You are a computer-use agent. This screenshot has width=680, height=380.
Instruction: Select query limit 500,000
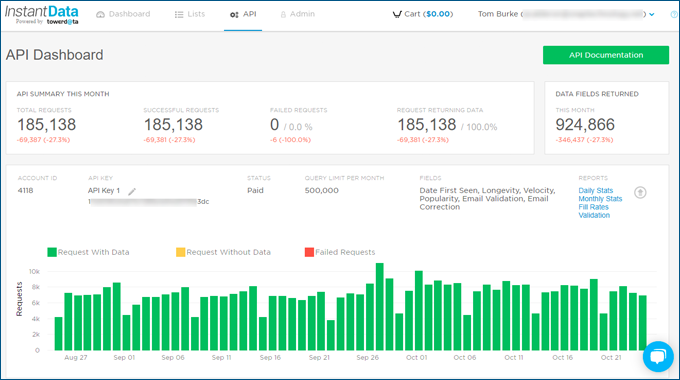coord(321,190)
